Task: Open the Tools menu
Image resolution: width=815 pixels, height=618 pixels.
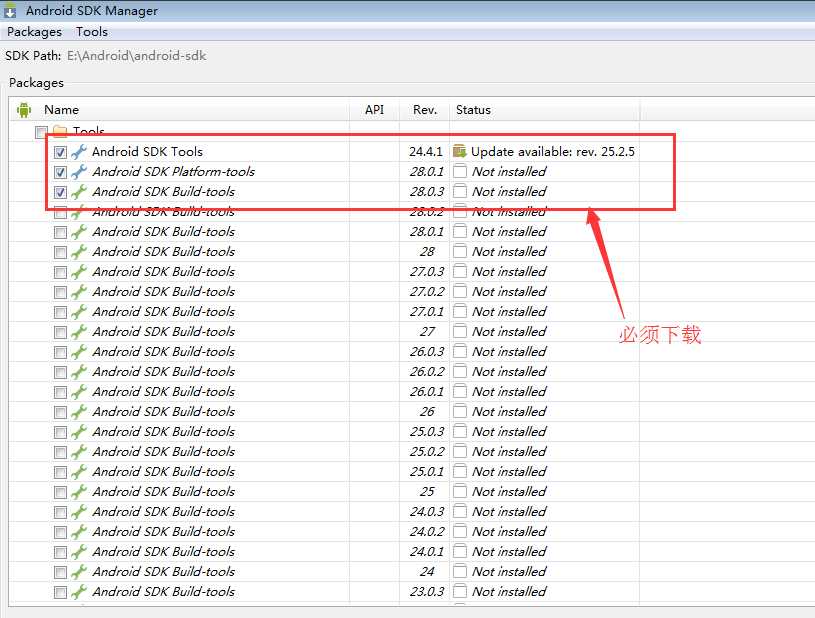Action: 92,32
